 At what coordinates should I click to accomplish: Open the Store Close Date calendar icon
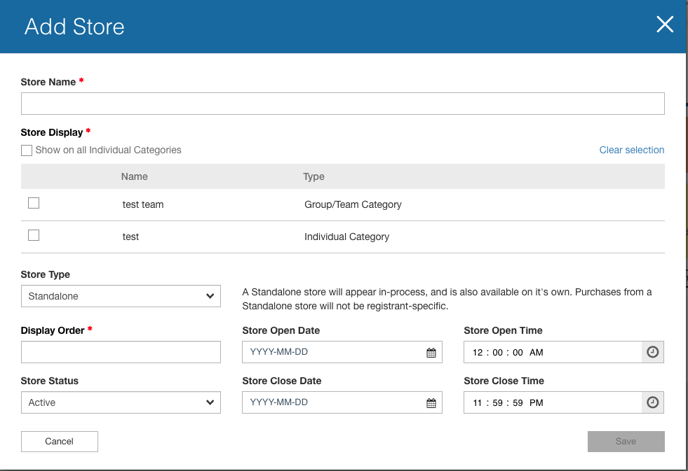click(x=431, y=403)
